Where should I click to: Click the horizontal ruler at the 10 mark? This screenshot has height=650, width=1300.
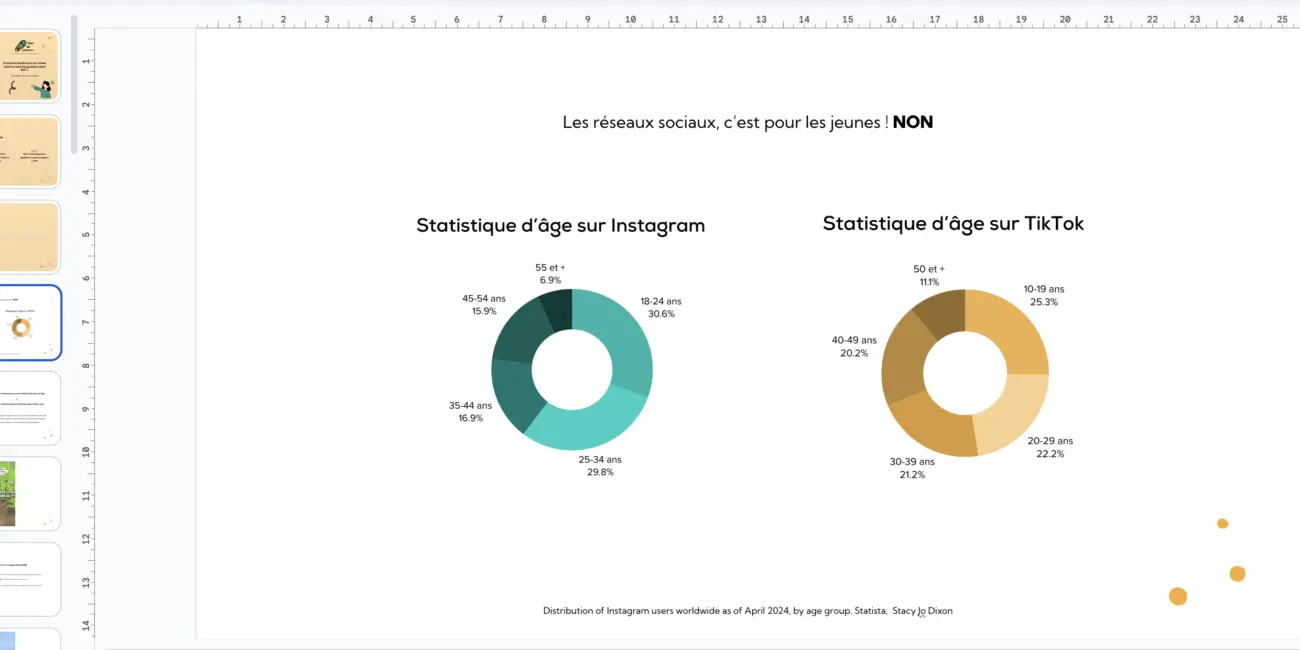click(630, 19)
